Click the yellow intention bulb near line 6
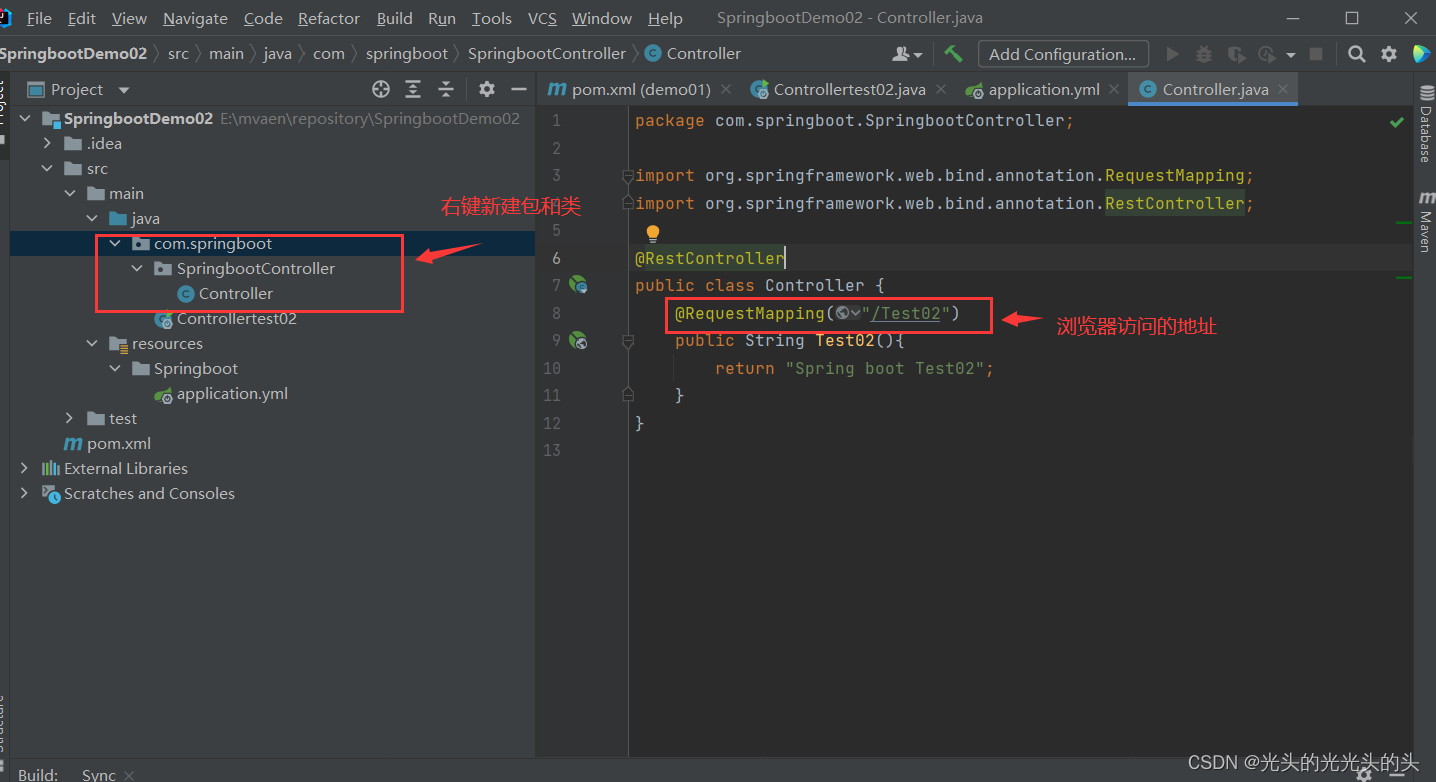The height and width of the screenshot is (782, 1436). click(x=652, y=231)
